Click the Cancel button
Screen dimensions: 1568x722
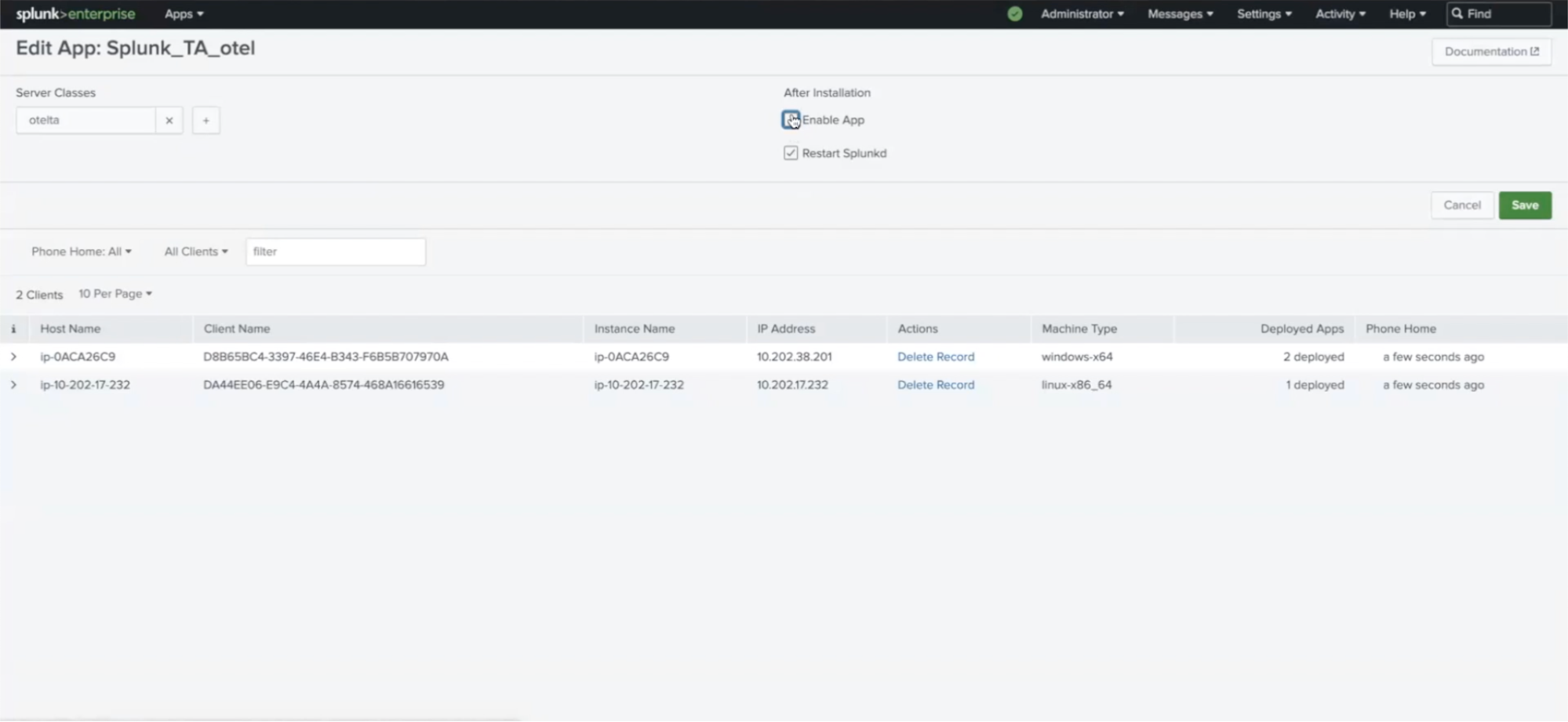(1462, 205)
